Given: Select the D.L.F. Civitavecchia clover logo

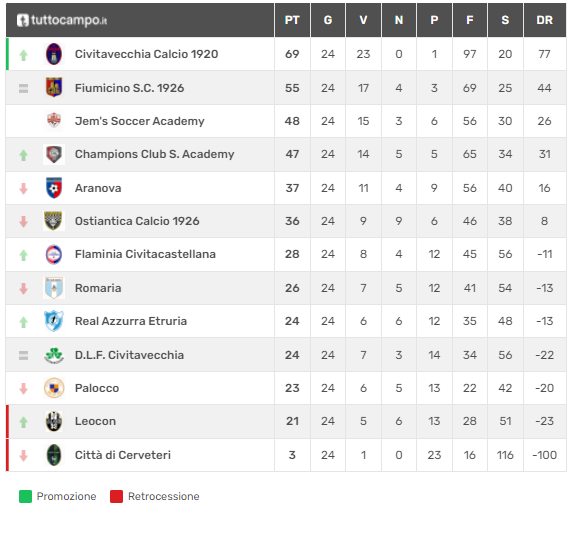Looking at the screenshot, I should (x=54, y=355).
